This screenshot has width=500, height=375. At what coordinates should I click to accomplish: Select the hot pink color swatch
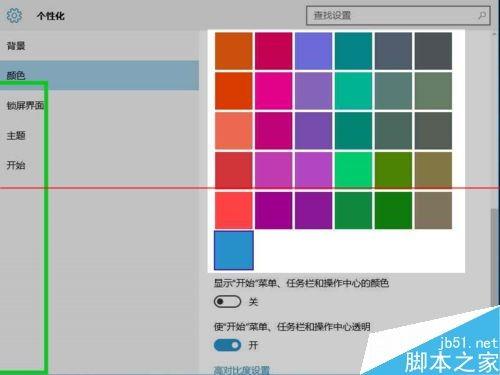[x=274, y=91]
